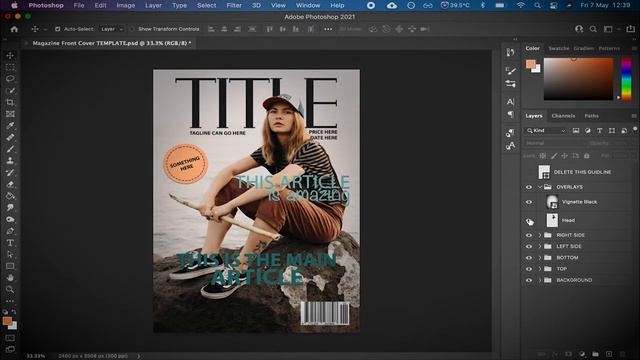Image resolution: width=640 pixels, height=360 pixels.
Task: Switch to the Swatches tab
Action: coord(559,48)
